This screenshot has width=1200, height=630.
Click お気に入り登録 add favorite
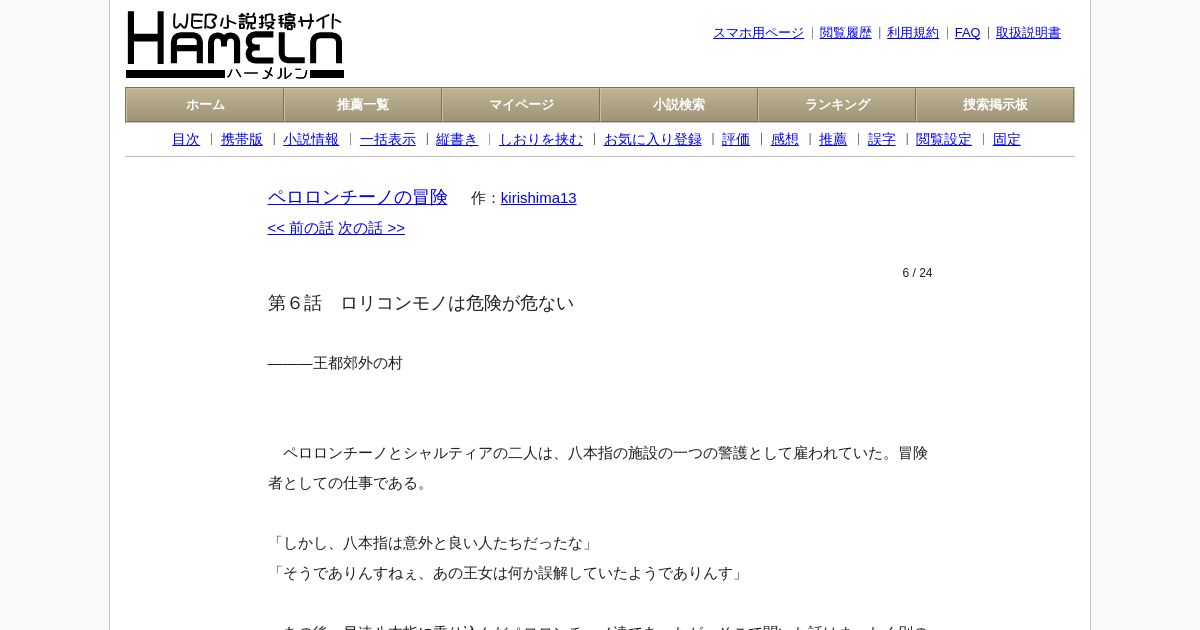pyautogui.click(x=653, y=140)
